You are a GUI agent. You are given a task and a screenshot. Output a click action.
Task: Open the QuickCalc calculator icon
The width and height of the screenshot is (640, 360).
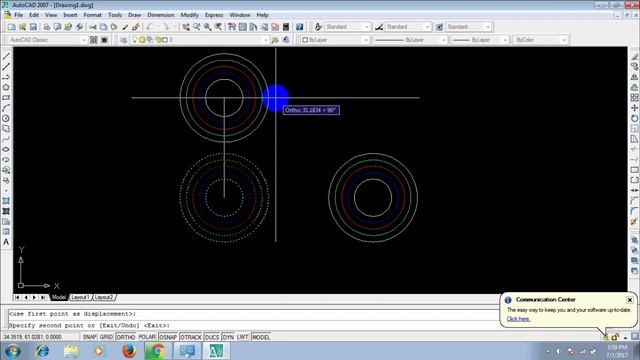[x=286, y=27]
